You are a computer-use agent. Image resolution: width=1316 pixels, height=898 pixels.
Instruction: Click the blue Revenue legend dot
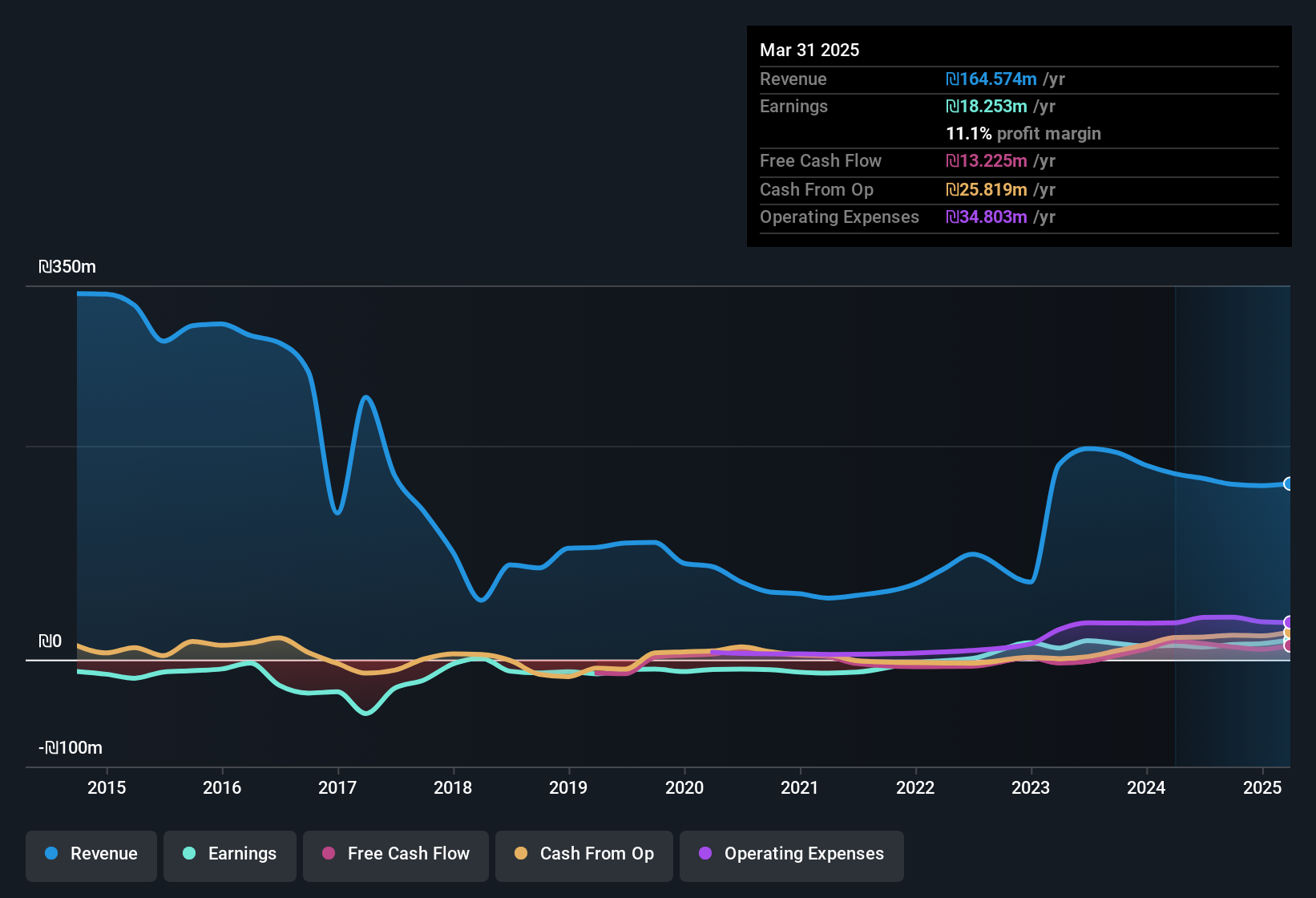[x=51, y=854]
